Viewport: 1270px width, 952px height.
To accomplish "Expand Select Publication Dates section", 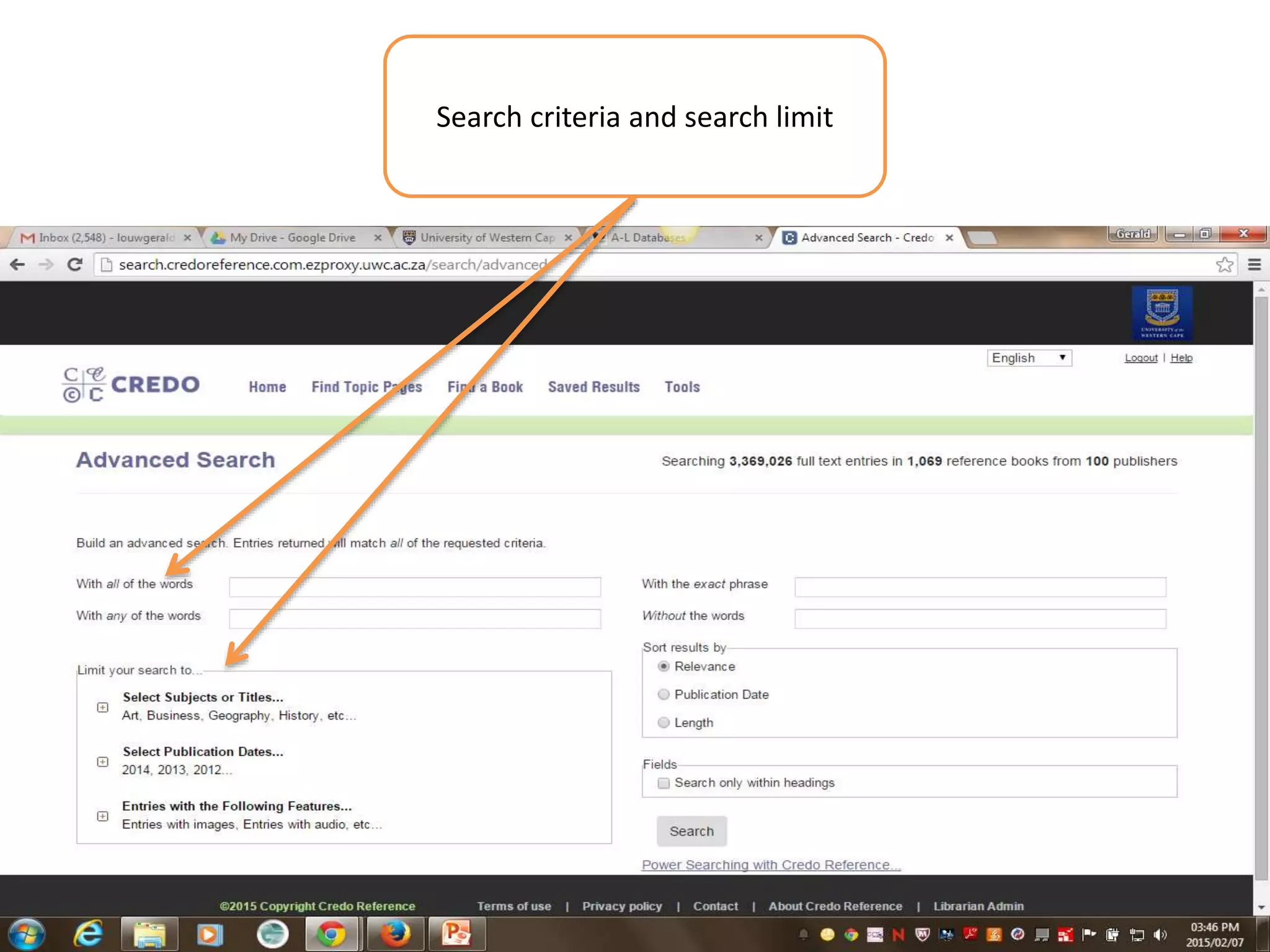I will coord(103,762).
